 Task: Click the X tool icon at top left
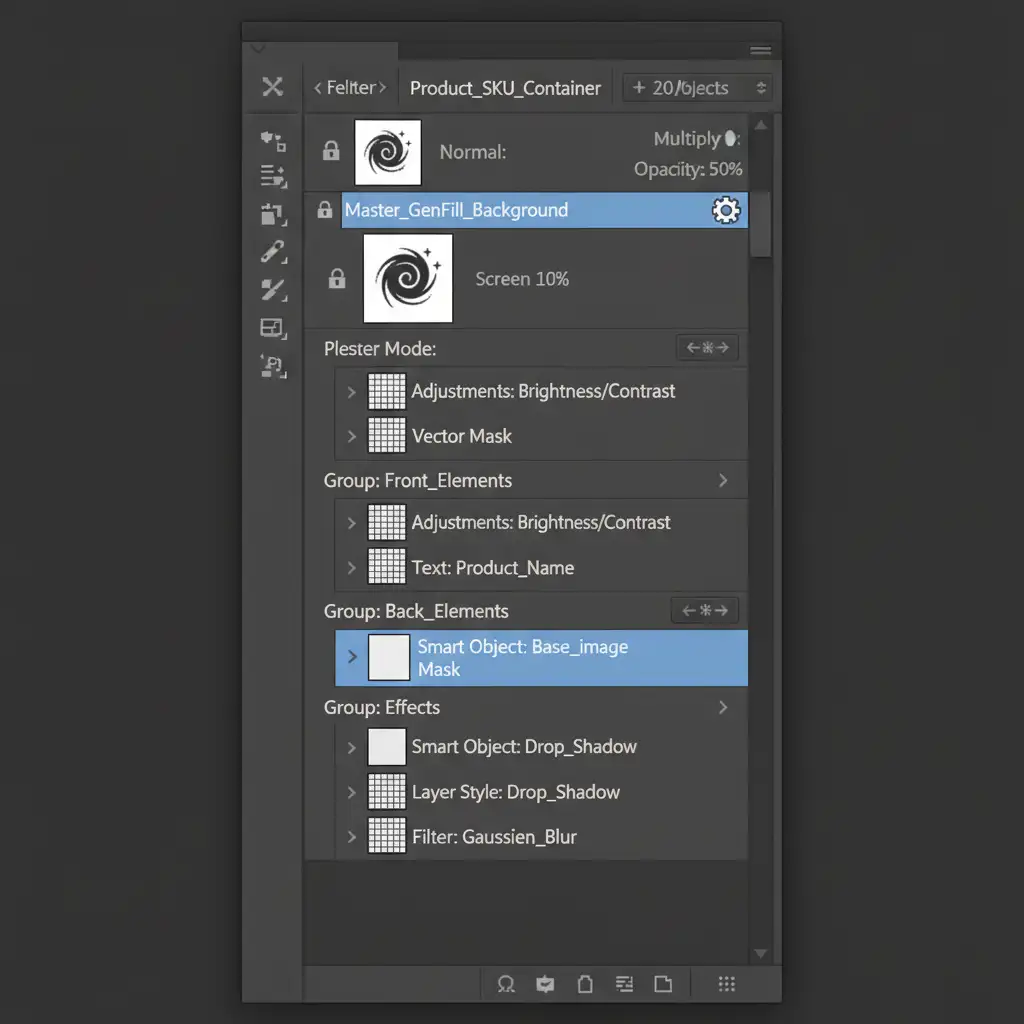pos(272,87)
